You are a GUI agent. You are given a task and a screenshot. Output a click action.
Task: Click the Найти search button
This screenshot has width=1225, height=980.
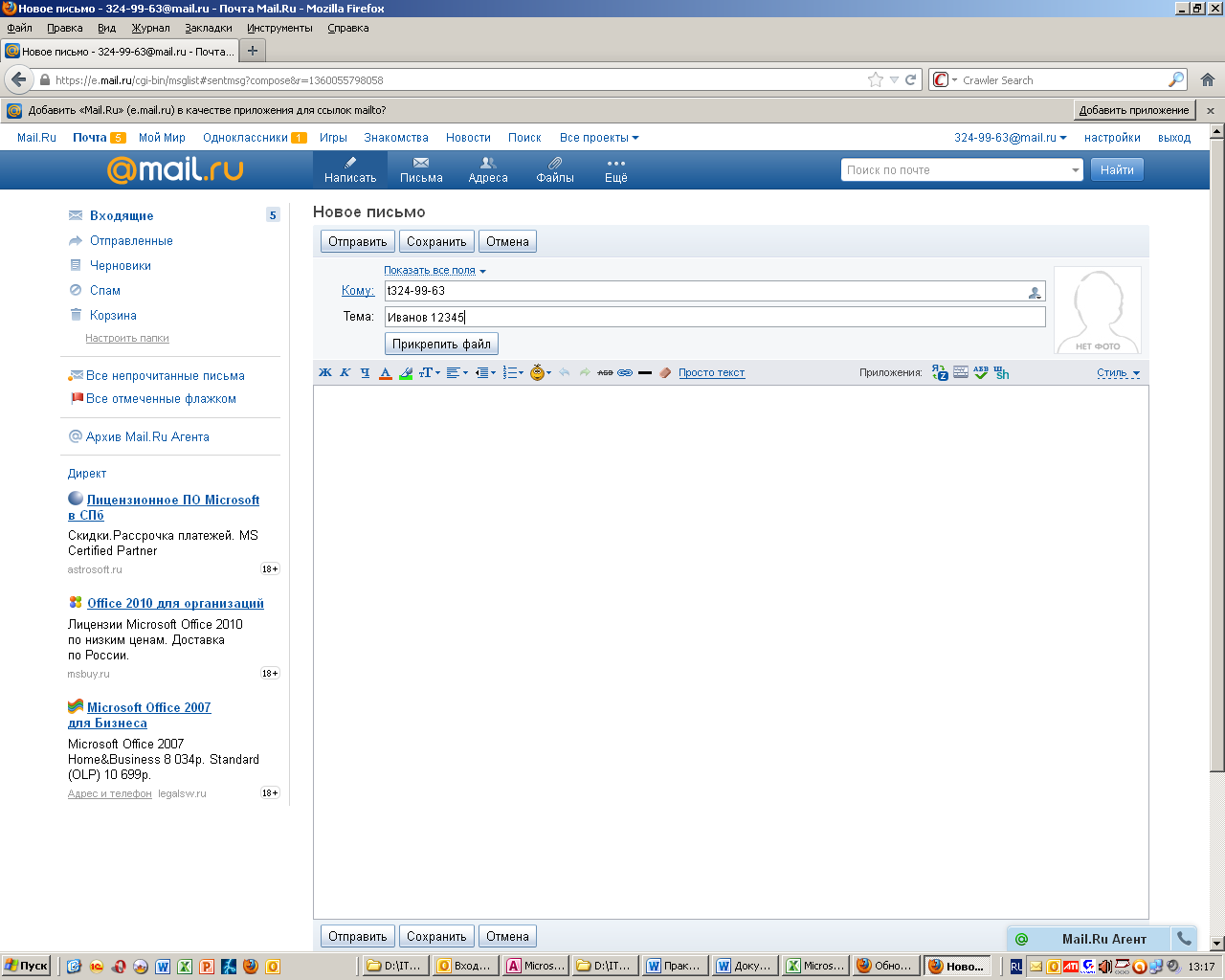pos(1117,169)
